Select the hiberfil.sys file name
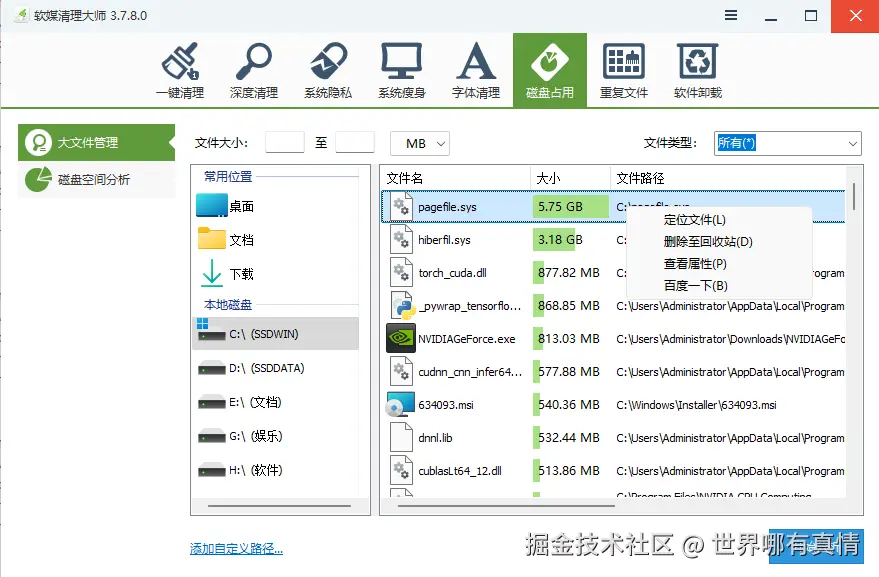Image resolution: width=879 pixels, height=577 pixels. 444,240
